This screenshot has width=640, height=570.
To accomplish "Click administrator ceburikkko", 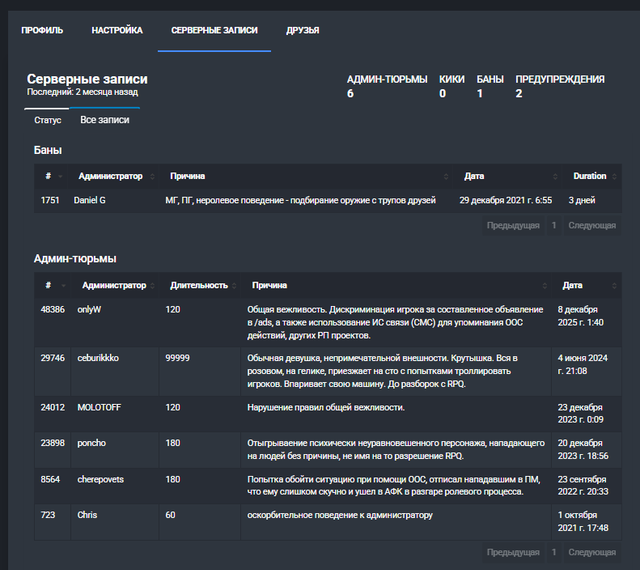I will [98, 358].
